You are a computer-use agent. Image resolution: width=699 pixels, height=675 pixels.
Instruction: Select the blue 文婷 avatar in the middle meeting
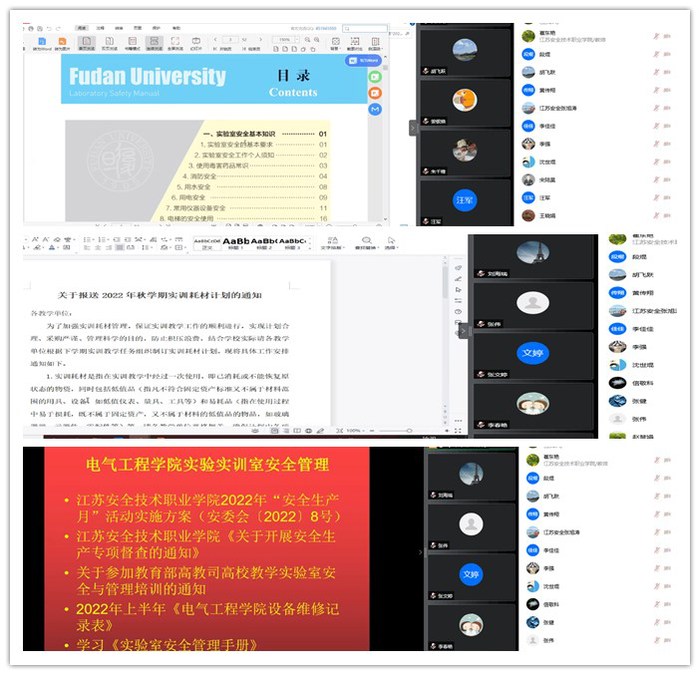[x=532, y=353]
